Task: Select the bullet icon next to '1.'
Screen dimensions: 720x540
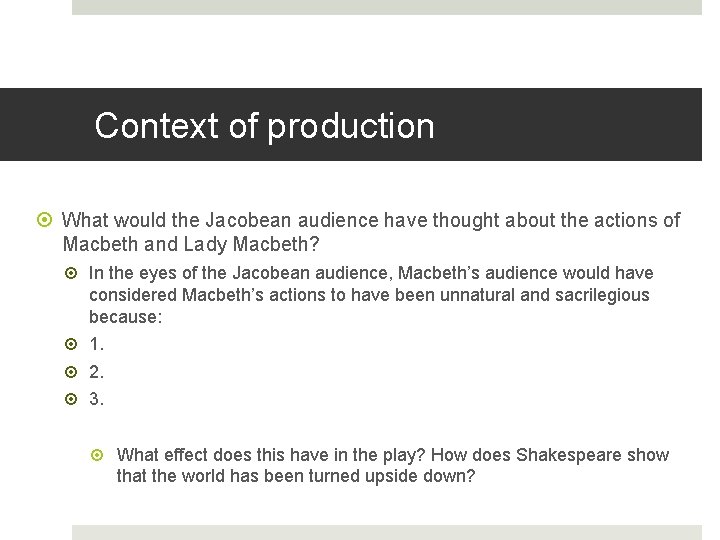Action: (71, 344)
